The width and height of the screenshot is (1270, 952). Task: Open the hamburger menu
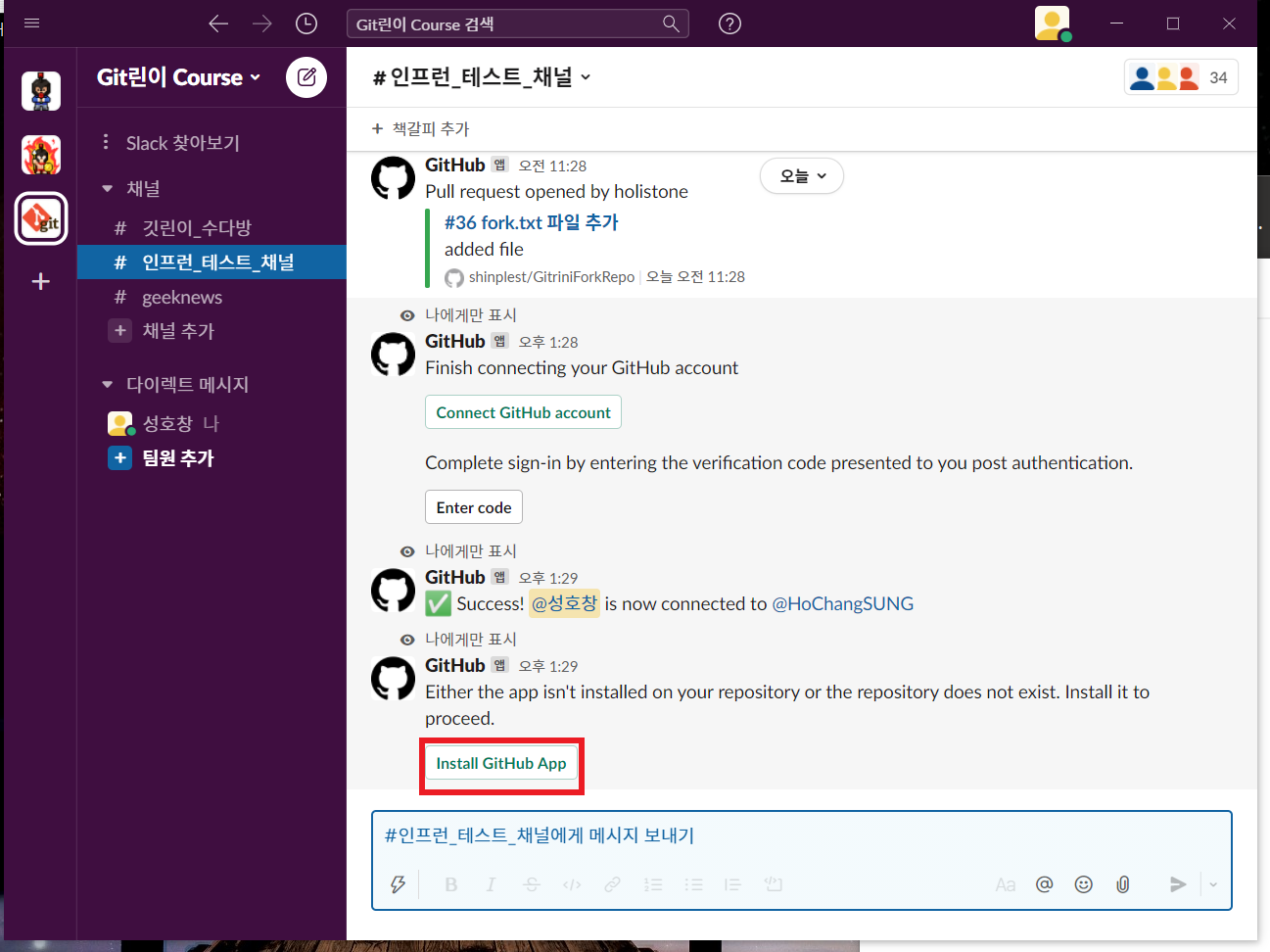tap(31, 23)
